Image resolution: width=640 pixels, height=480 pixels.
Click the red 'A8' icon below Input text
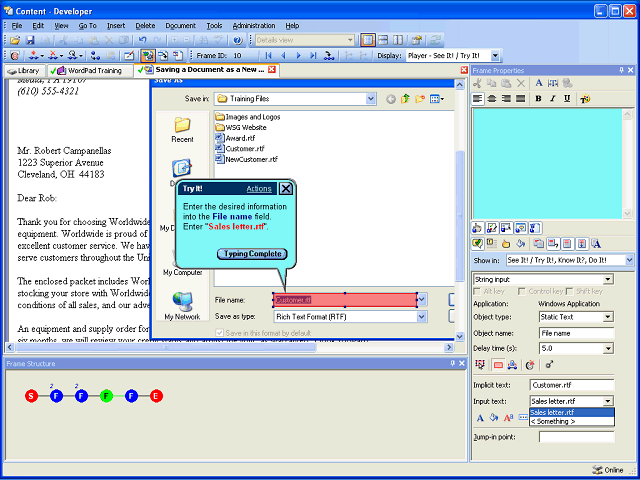point(509,418)
